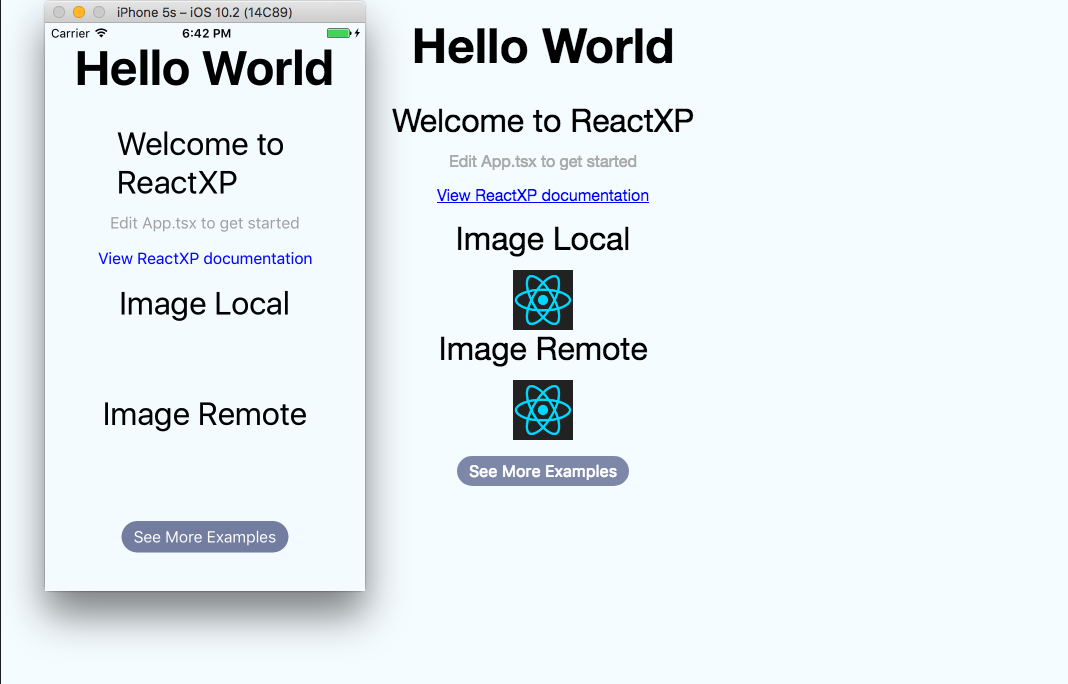Click Image Remote label in browser page
The width and height of the screenshot is (1068, 684).
pos(543,349)
